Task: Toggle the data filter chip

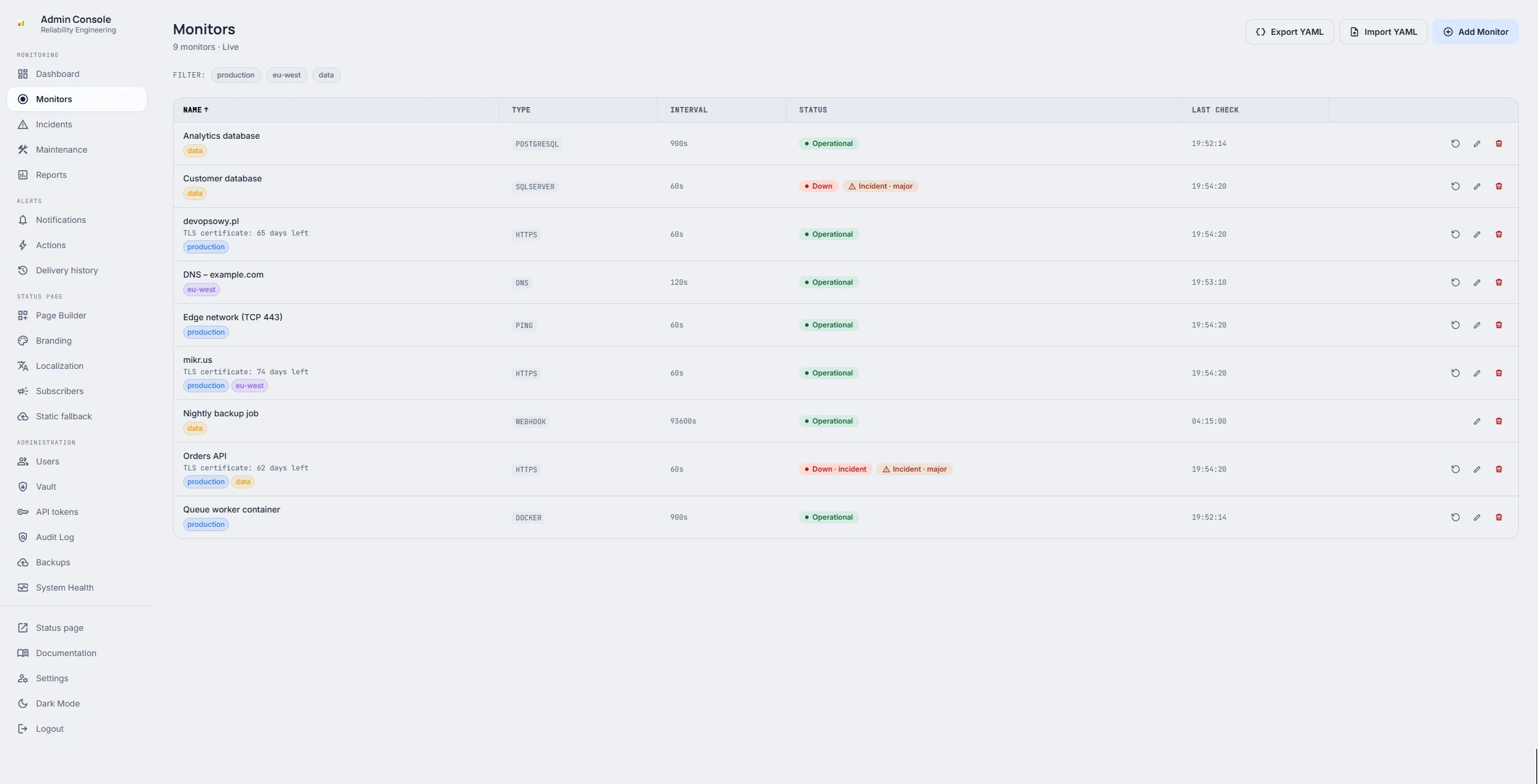Action: pyautogui.click(x=326, y=75)
